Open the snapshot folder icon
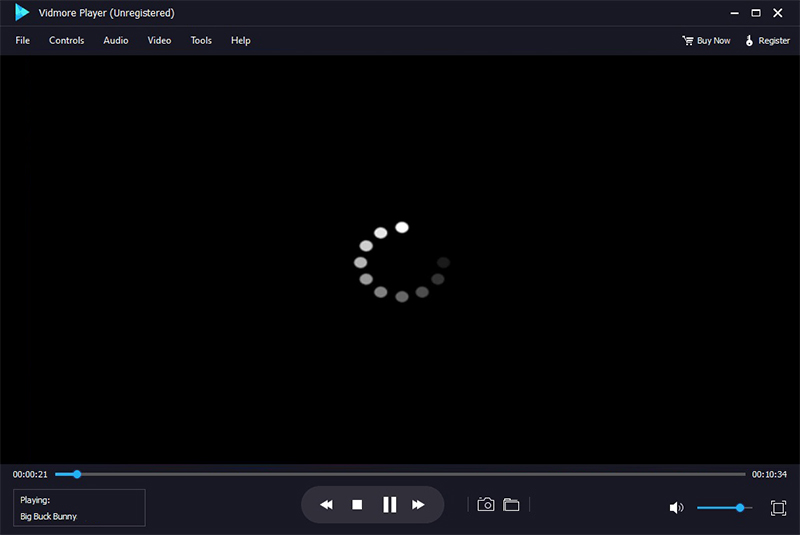 511,505
